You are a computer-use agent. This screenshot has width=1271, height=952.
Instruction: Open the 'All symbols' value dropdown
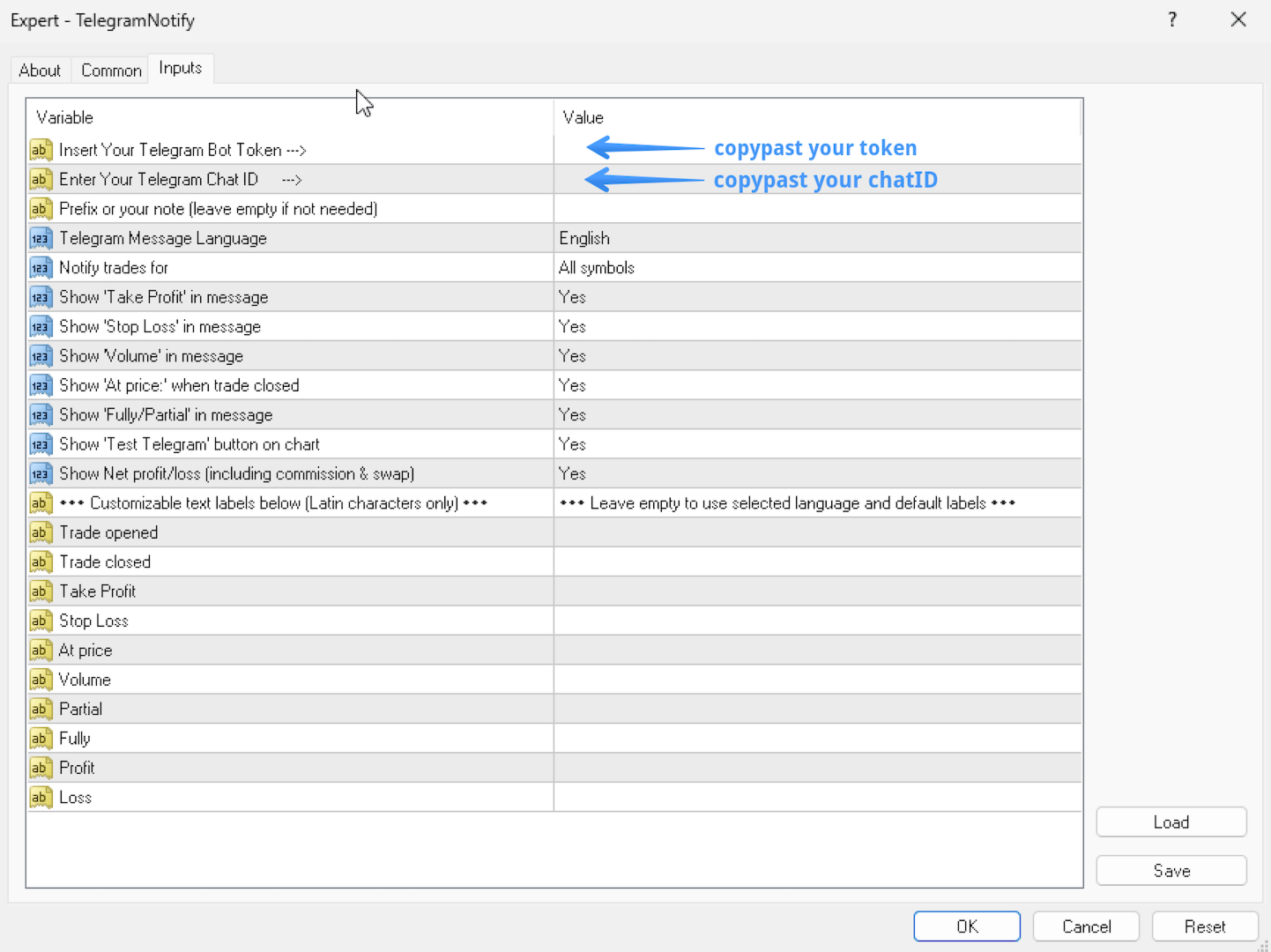597,268
